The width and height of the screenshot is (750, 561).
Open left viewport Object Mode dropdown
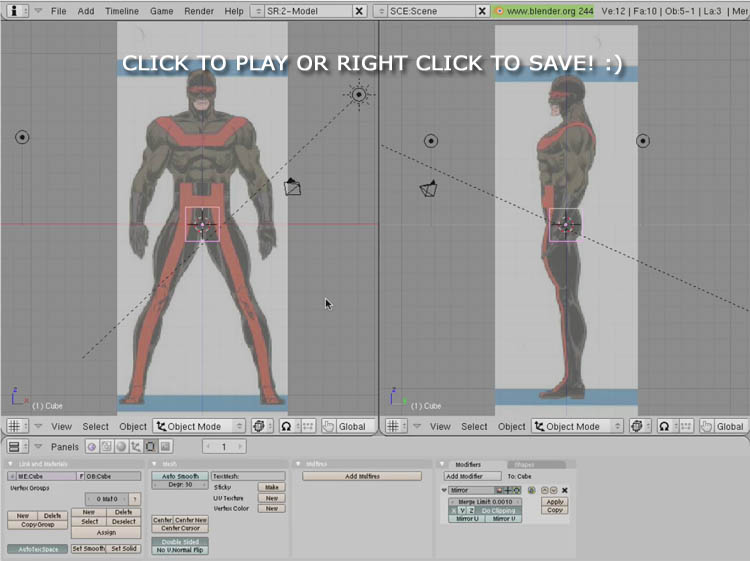click(199, 426)
